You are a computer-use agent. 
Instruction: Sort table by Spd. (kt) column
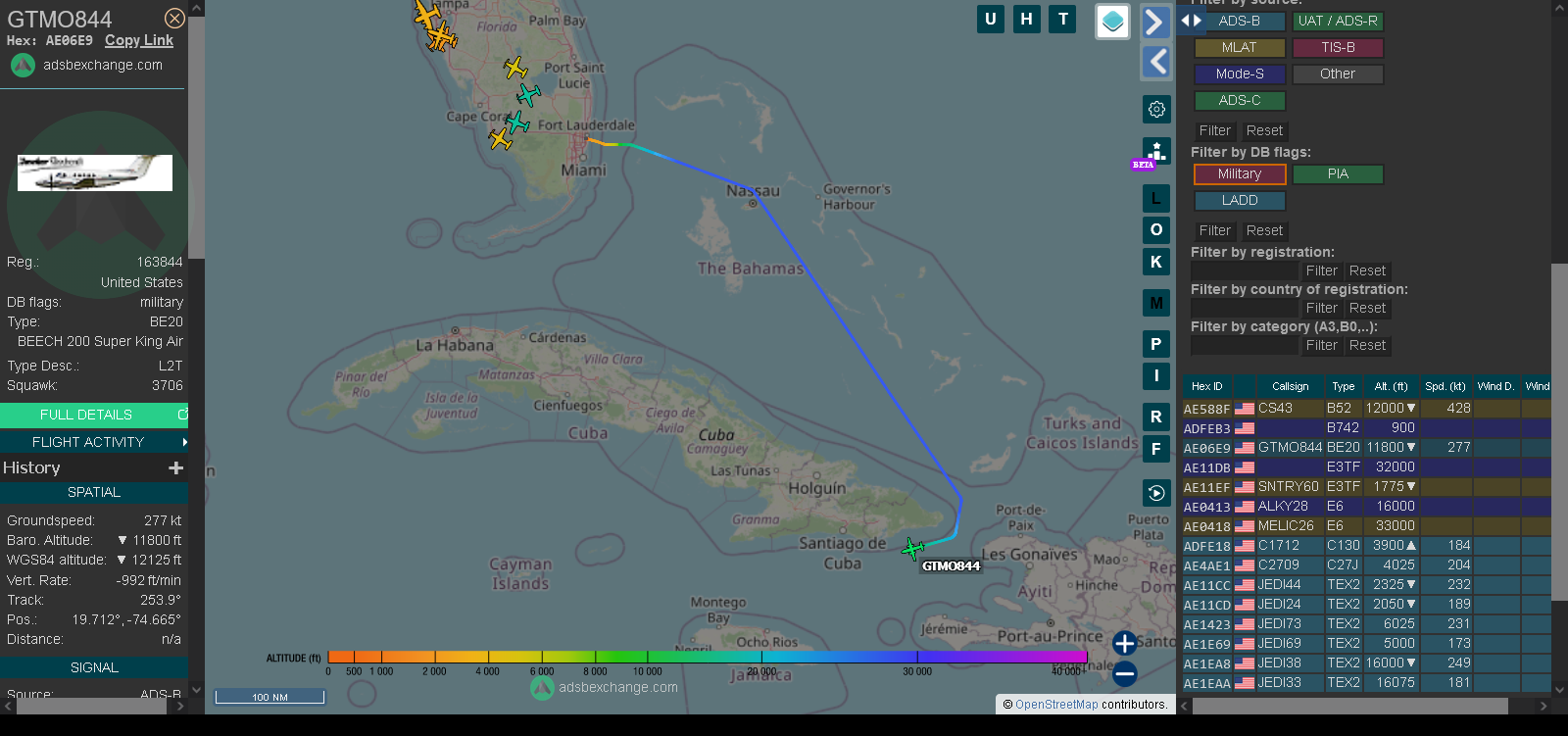click(x=1445, y=386)
